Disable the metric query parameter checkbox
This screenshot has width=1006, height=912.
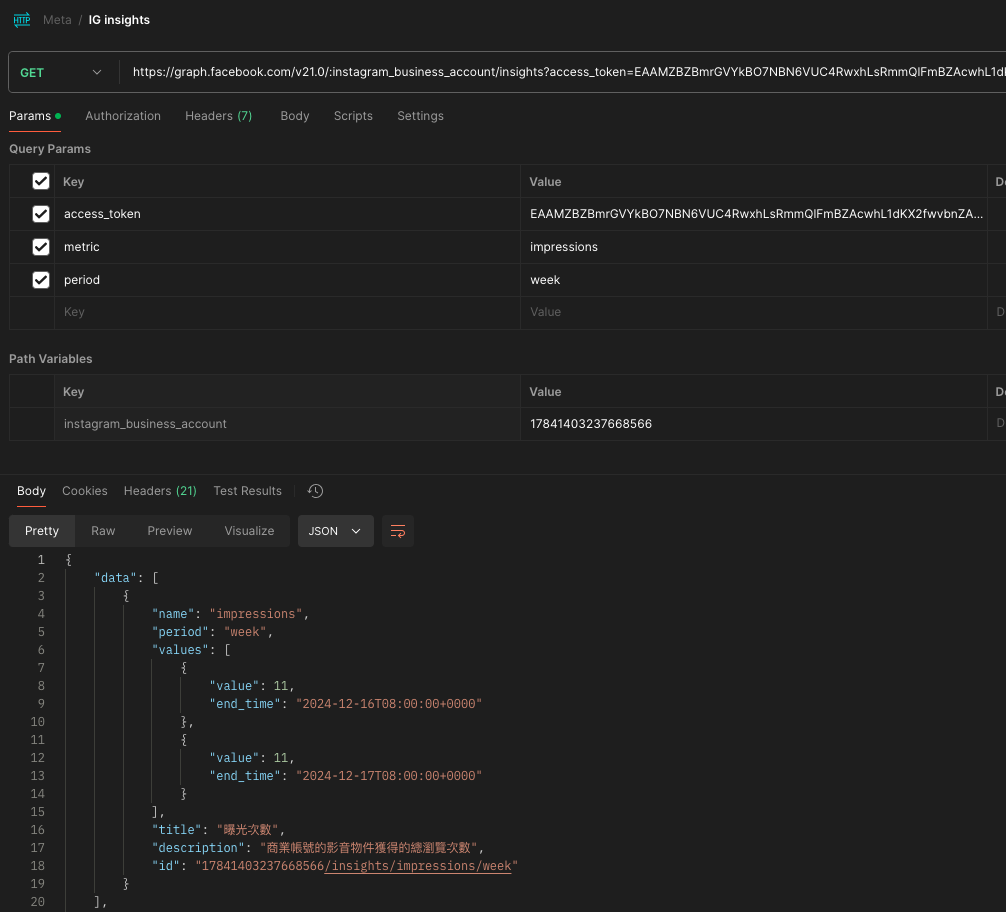click(40, 247)
